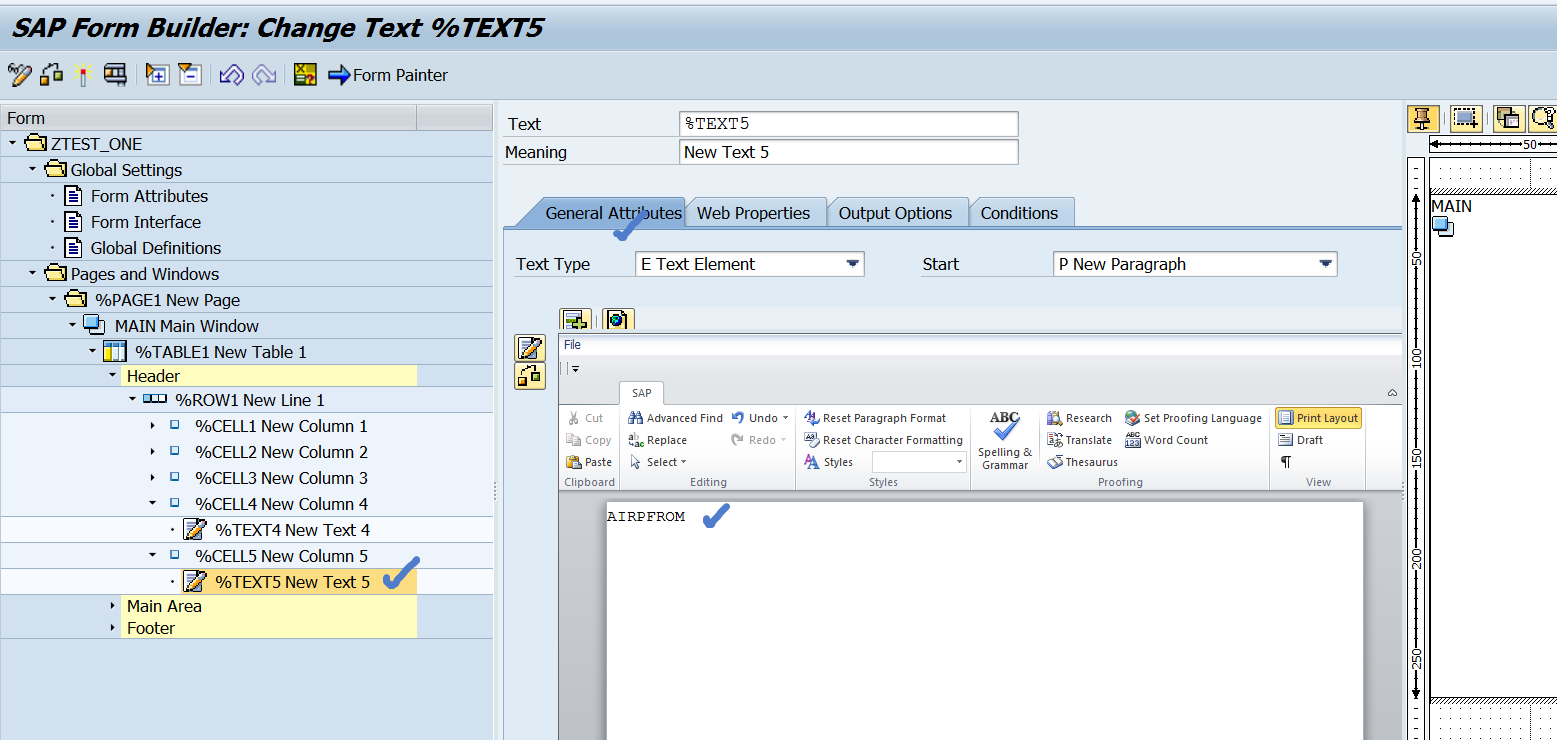The image size is (1557, 740).
Task: Select the Form Attributes tree node
Action: pyautogui.click(x=149, y=196)
